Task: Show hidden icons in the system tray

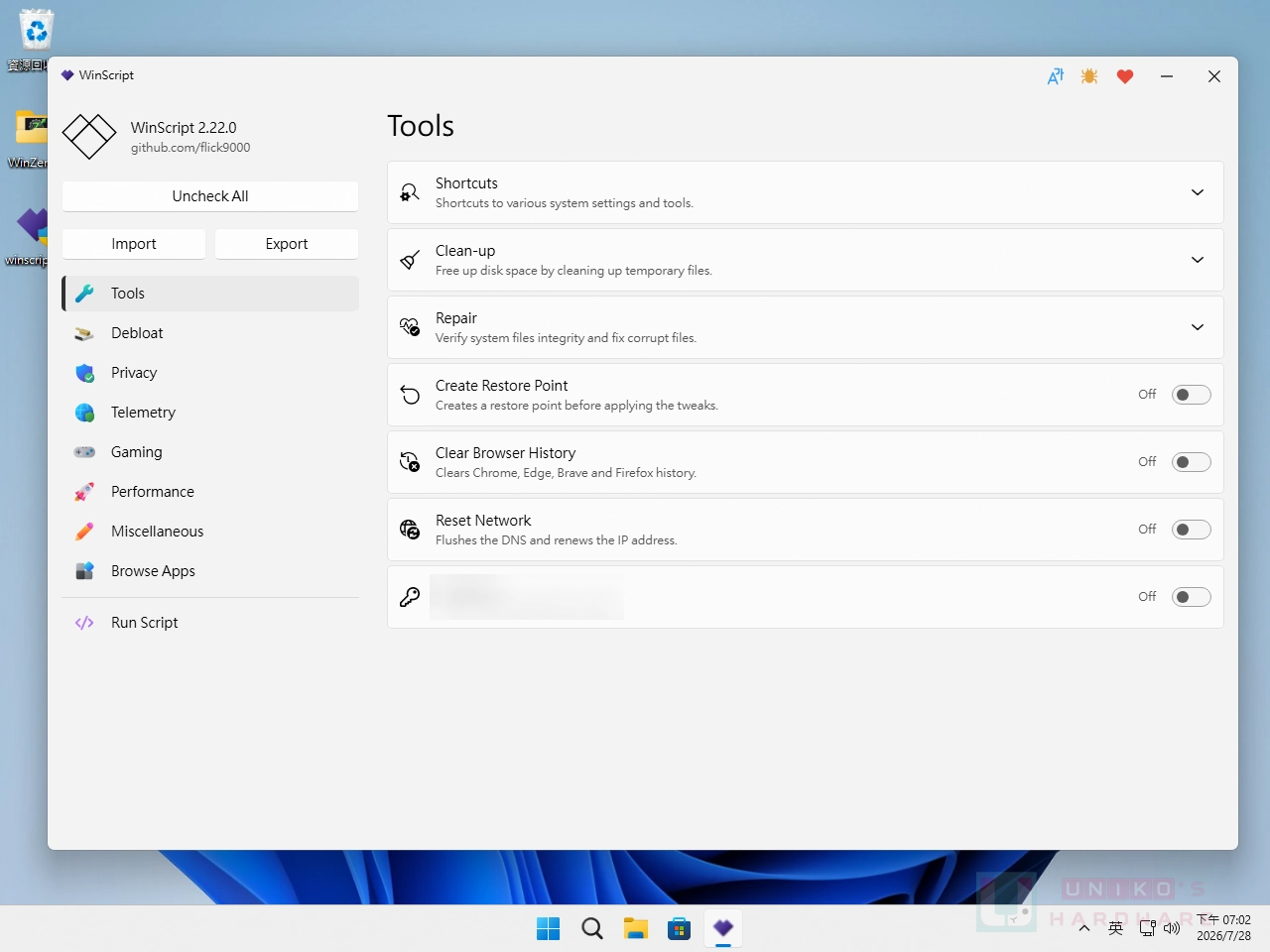Action: click(x=1084, y=928)
